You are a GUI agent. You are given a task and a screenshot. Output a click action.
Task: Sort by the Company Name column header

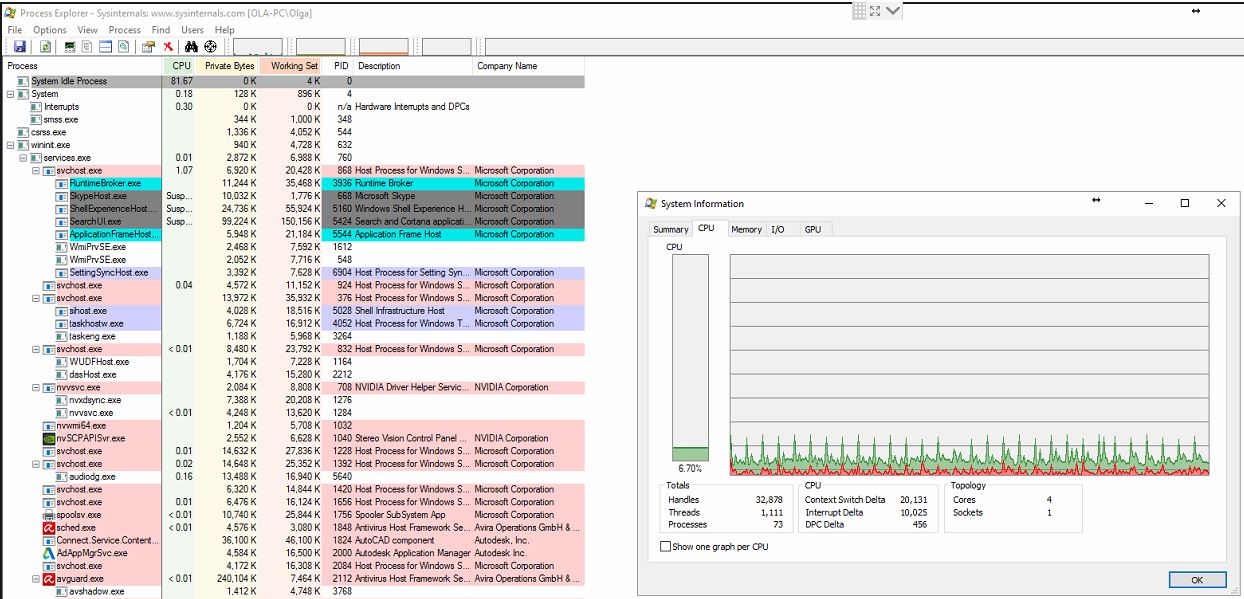coord(528,66)
